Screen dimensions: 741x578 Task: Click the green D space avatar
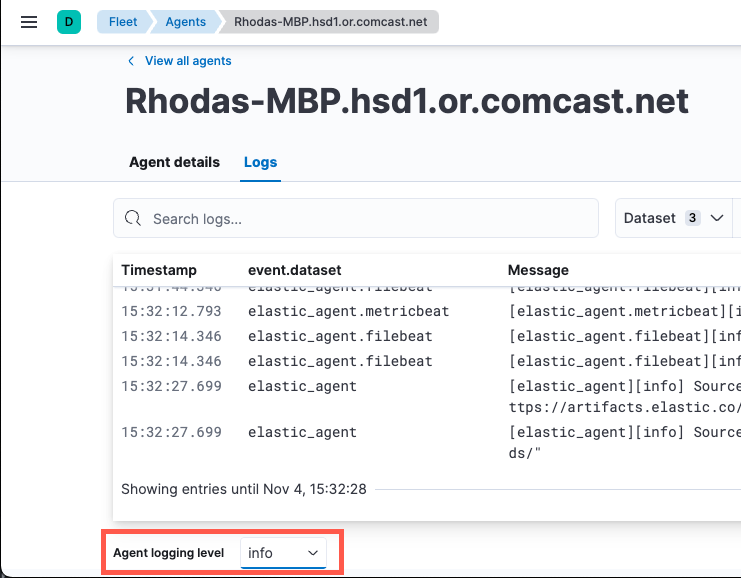[69, 21]
